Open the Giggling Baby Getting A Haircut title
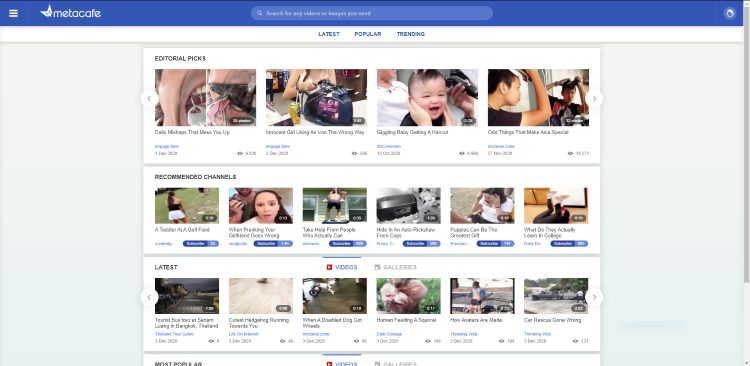This screenshot has height=366, width=750. (x=412, y=132)
